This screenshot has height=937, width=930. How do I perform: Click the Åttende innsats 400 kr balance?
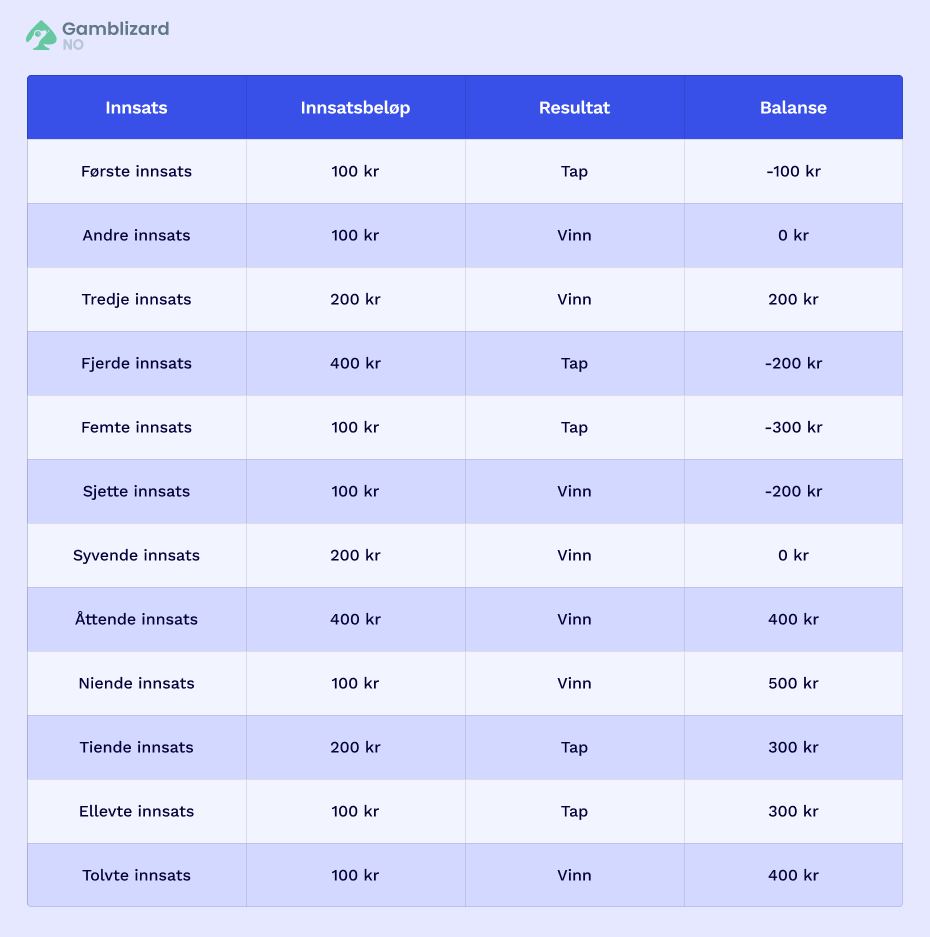(793, 619)
